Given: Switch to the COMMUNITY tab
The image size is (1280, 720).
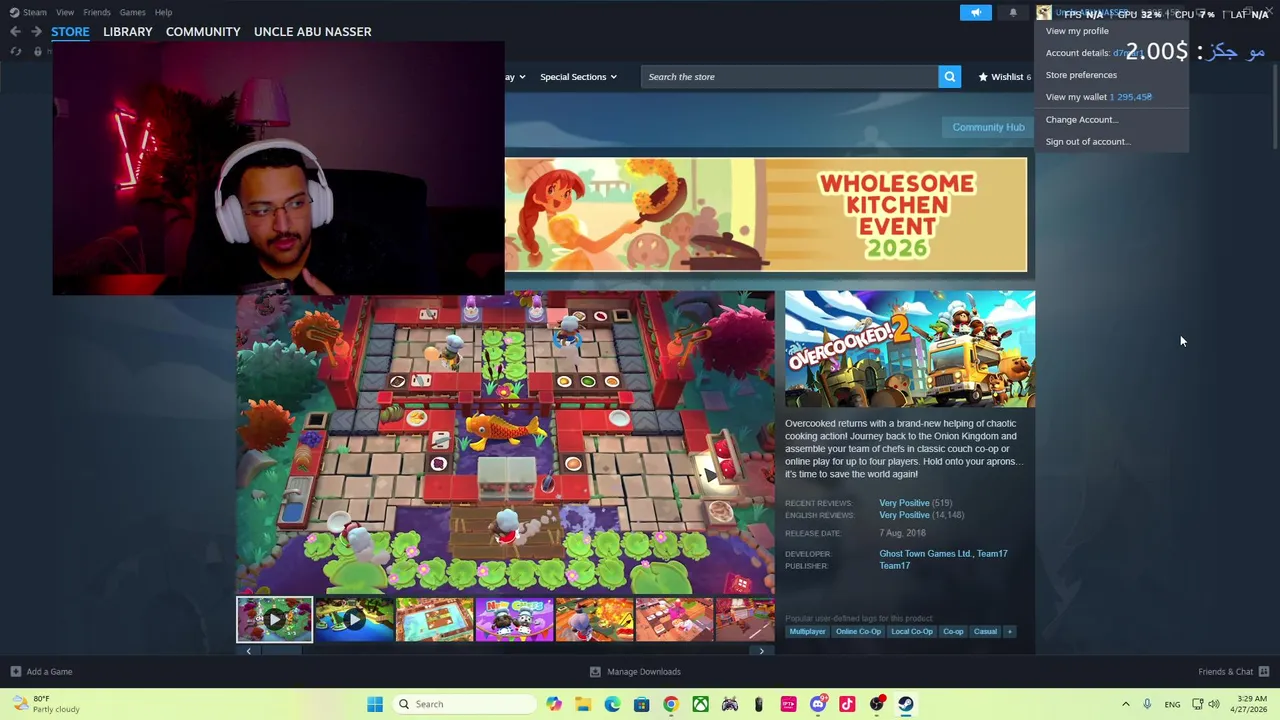Looking at the screenshot, I should coord(203,32).
